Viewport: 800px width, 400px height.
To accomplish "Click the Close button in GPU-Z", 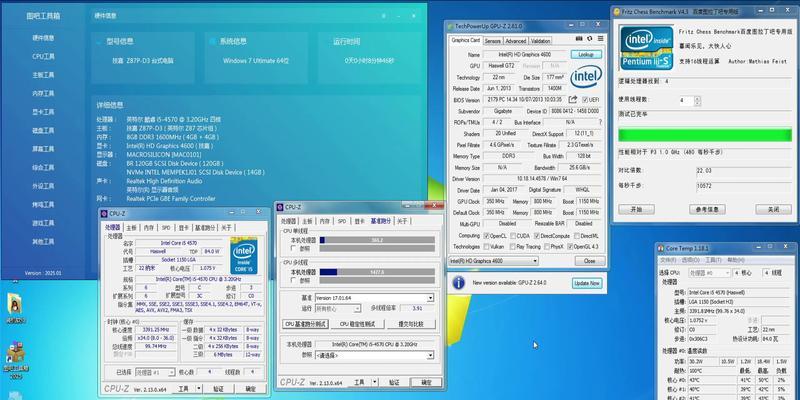I will point(589,261).
